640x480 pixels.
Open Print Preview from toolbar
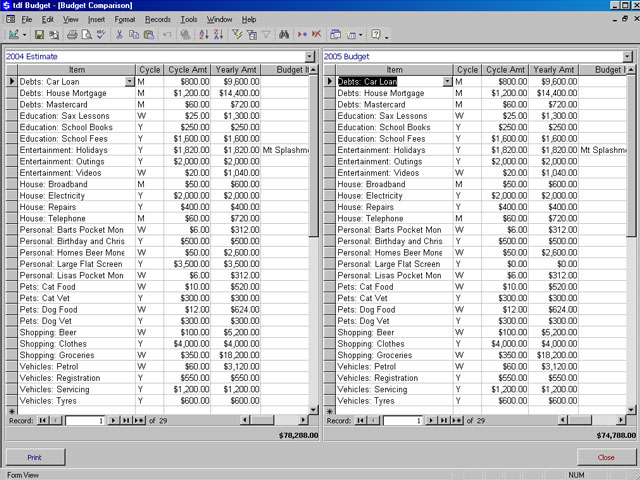87,35
